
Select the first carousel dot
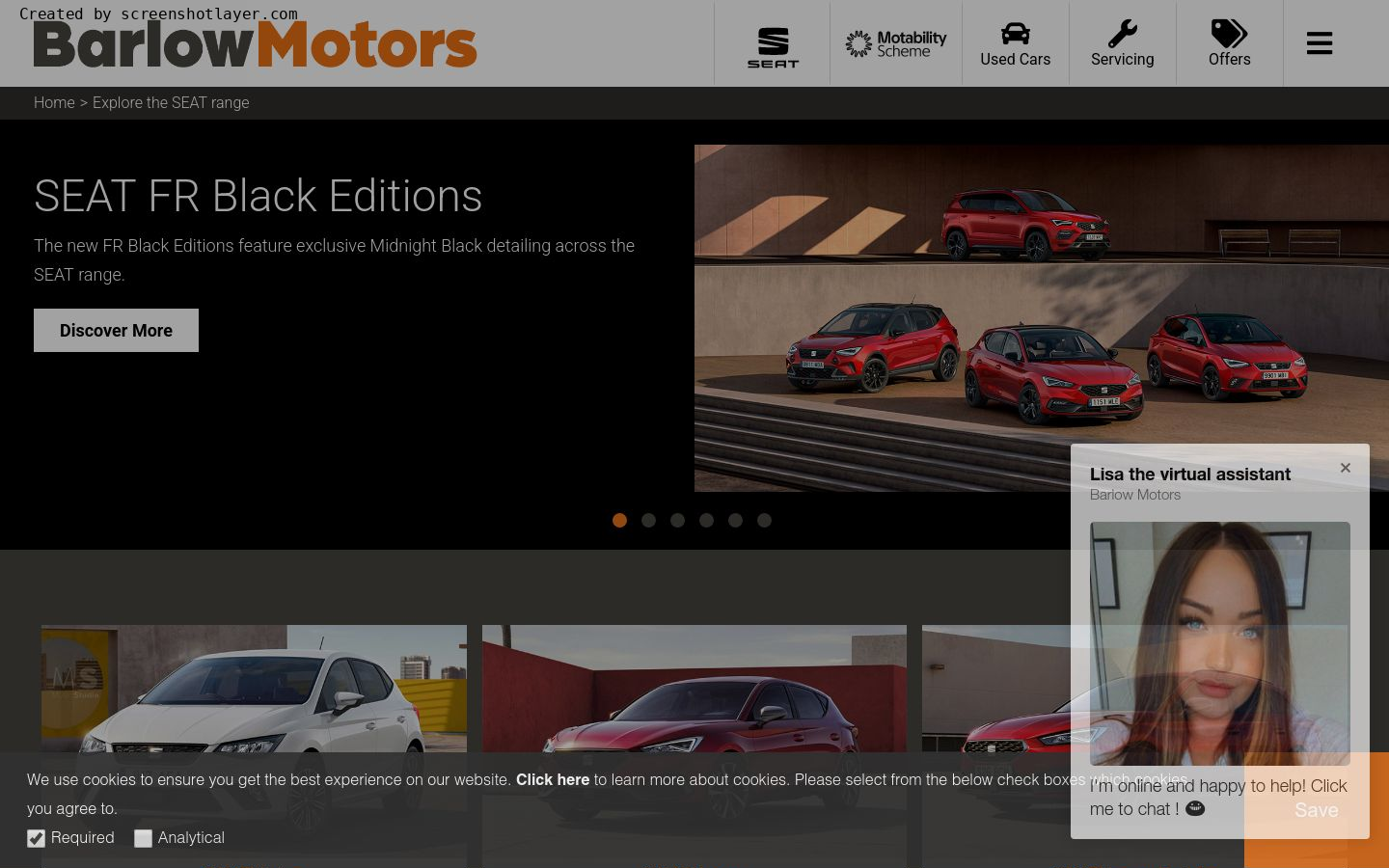point(619,521)
